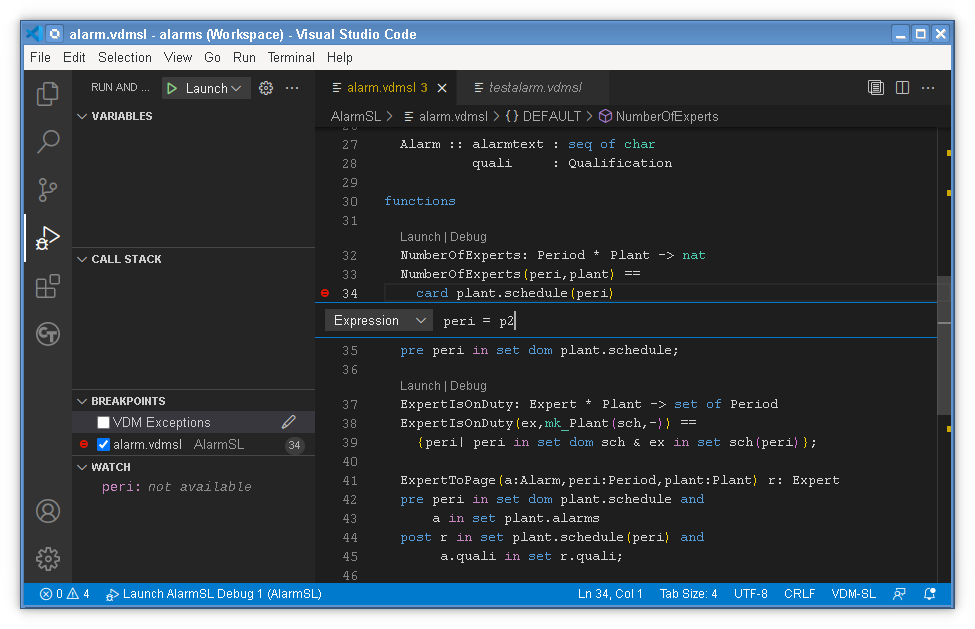This screenshot has width=975, height=629.
Task: Click the Split Editor Right icon
Action: [x=902, y=88]
